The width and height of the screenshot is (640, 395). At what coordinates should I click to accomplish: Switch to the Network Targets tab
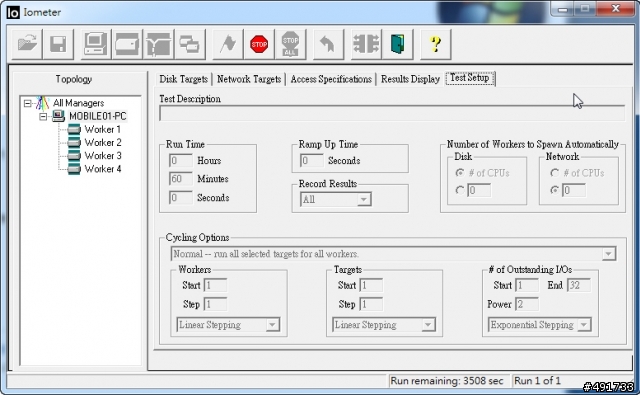pyautogui.click(x=249, y=79)
